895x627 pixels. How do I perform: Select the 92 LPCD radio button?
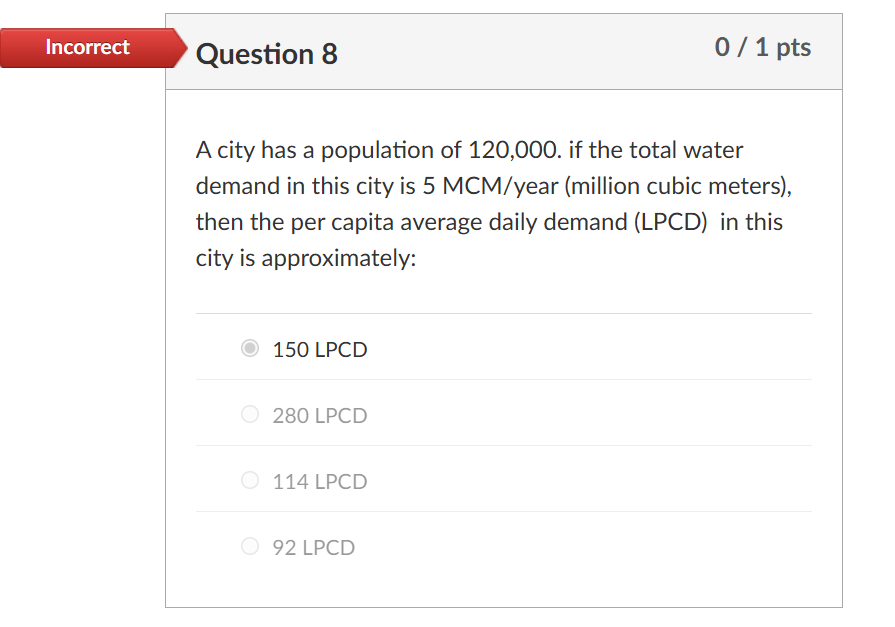(249, 546)
